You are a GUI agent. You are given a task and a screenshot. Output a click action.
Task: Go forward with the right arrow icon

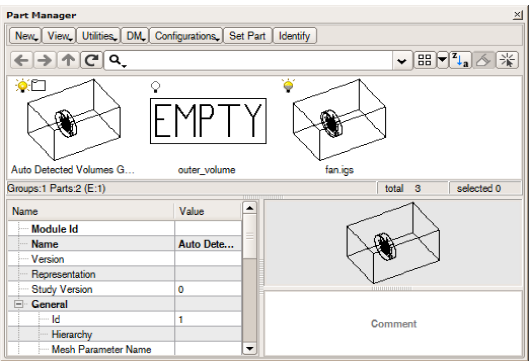click(45, 61)
